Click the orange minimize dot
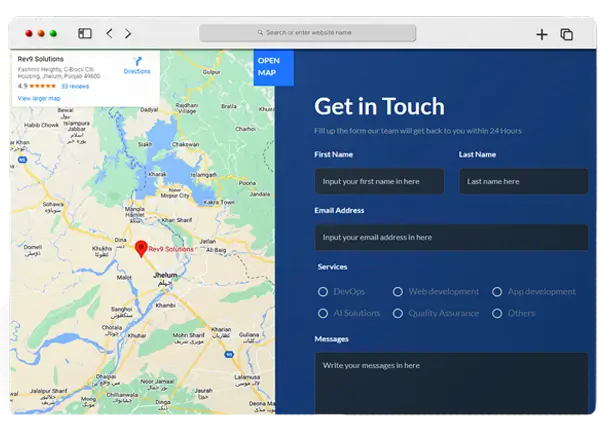609x425 pixels. pyautogui.click(x=41, y=33)
